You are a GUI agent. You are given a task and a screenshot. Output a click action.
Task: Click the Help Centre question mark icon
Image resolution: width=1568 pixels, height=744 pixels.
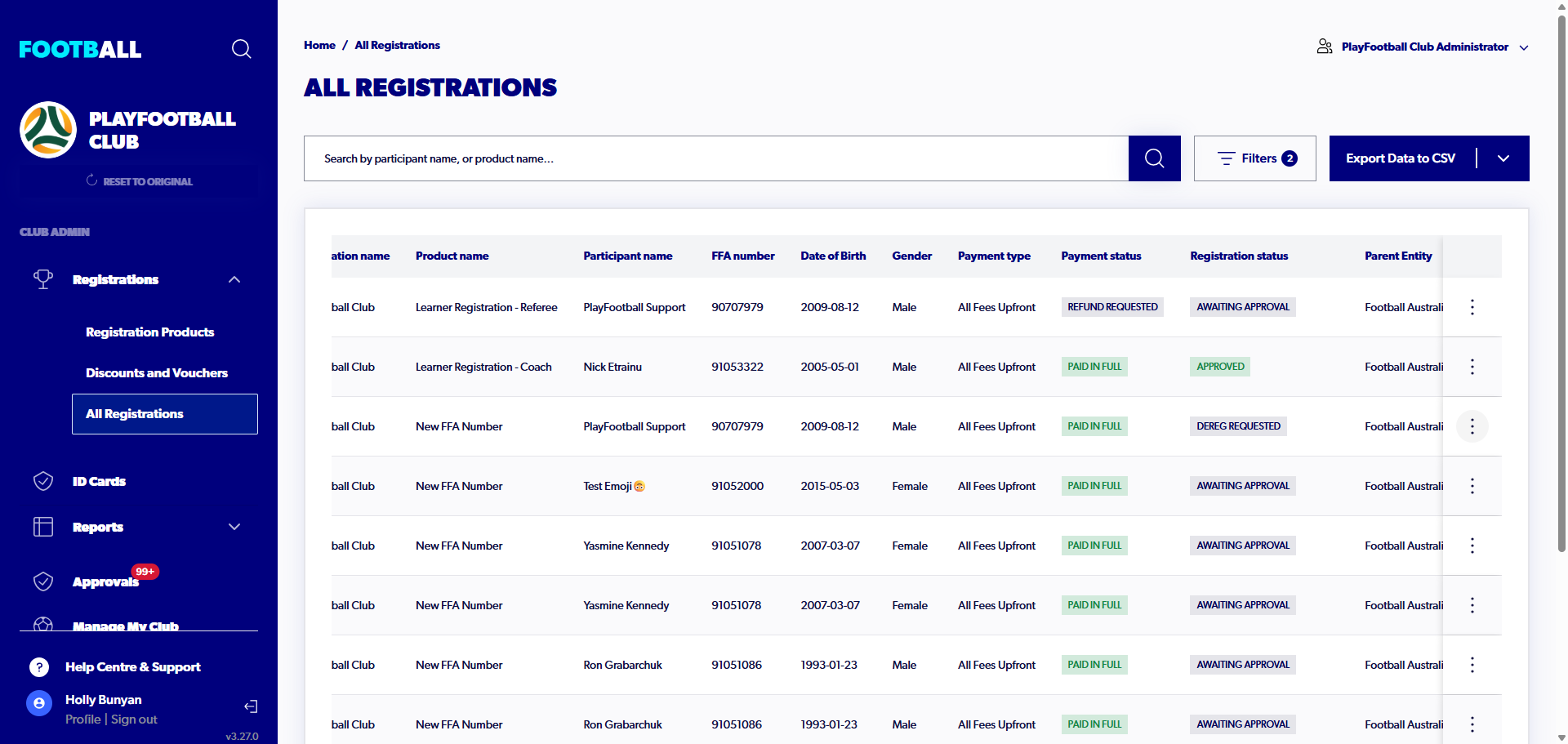coord(39,667)
